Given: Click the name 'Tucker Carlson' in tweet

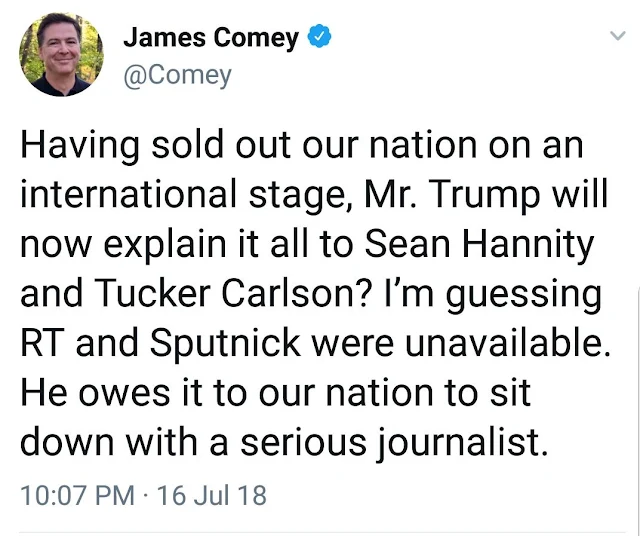Looking at the screenshot, I should pos(215,293).
